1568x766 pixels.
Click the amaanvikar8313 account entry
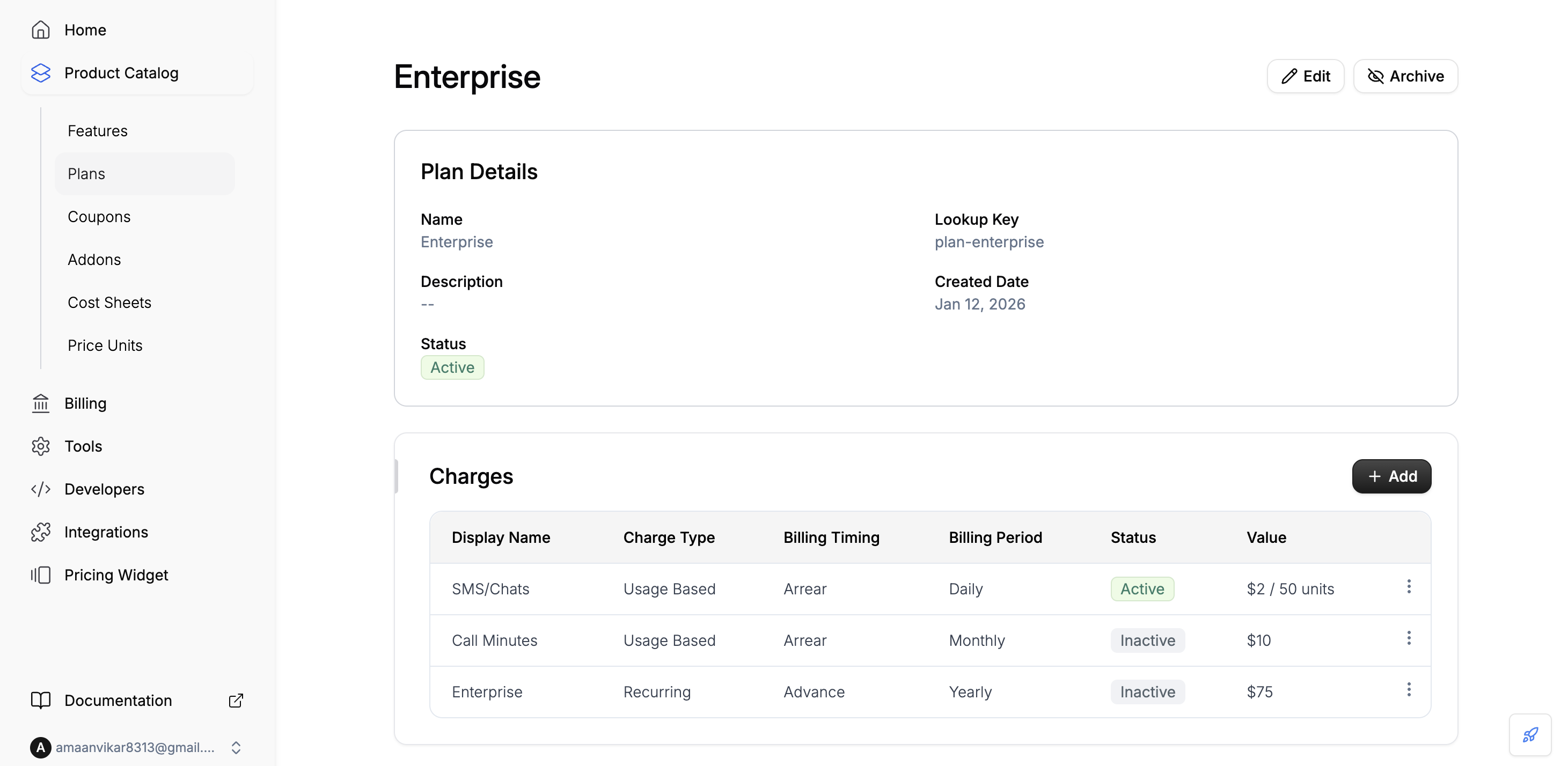click(x=134, y=747)
